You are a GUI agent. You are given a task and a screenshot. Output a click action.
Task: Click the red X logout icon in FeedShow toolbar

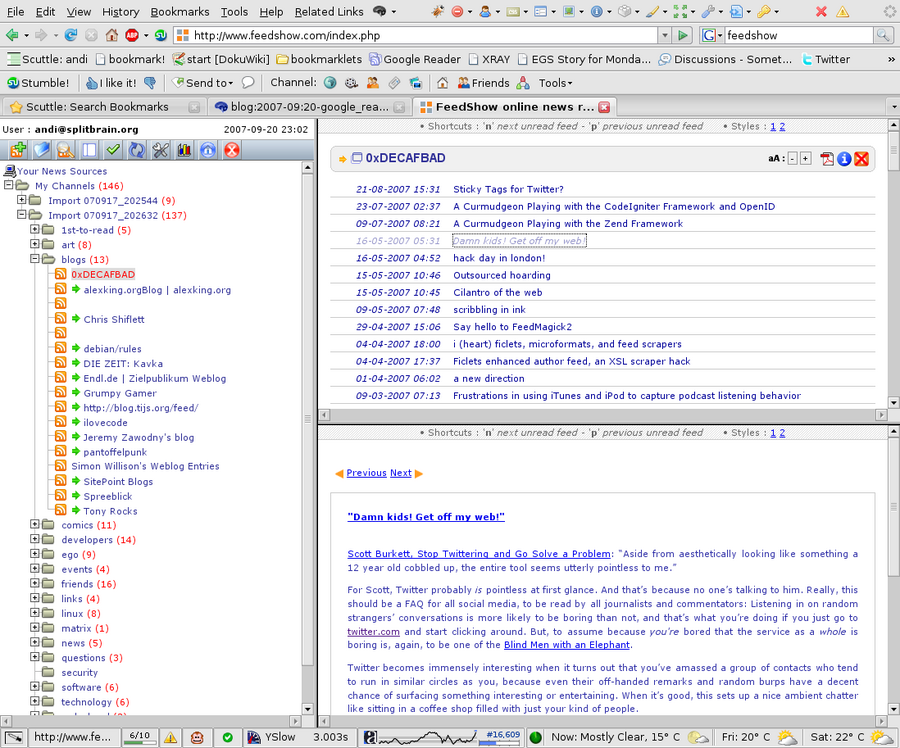(232, 150)
